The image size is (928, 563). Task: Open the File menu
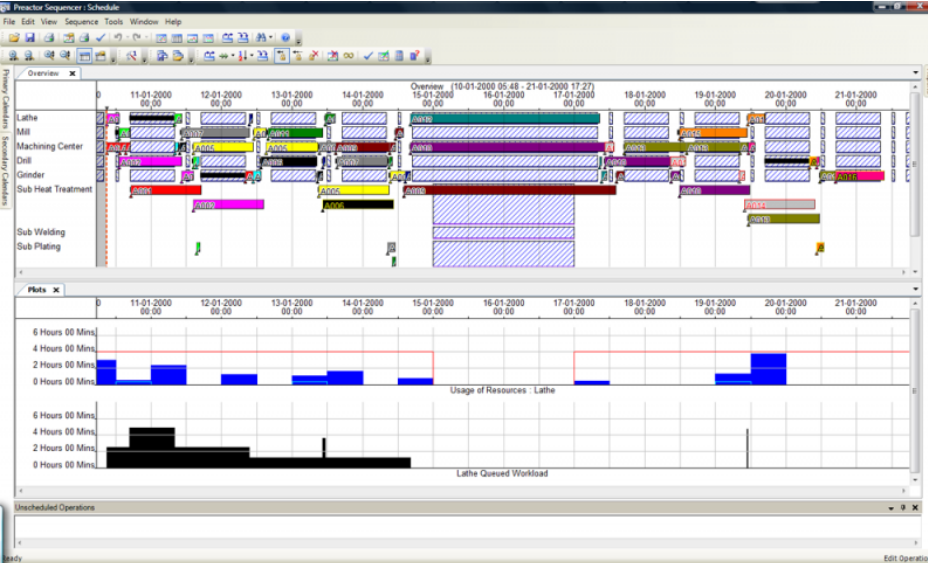pos(9,21)
